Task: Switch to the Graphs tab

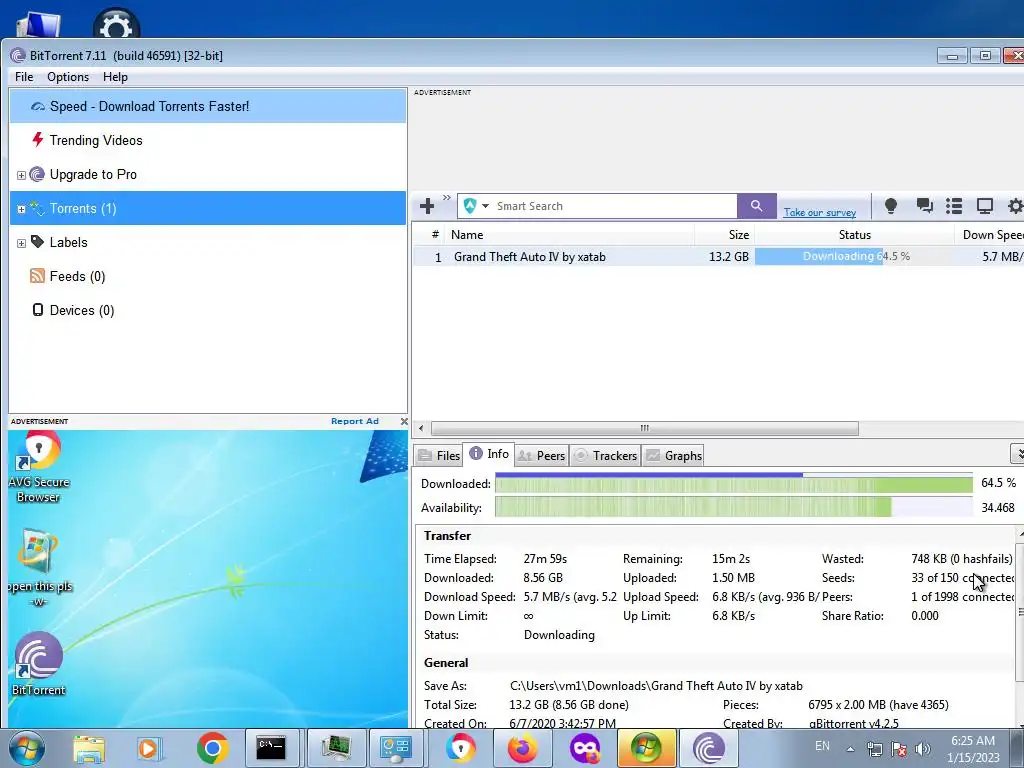Action: coord(674,455)
